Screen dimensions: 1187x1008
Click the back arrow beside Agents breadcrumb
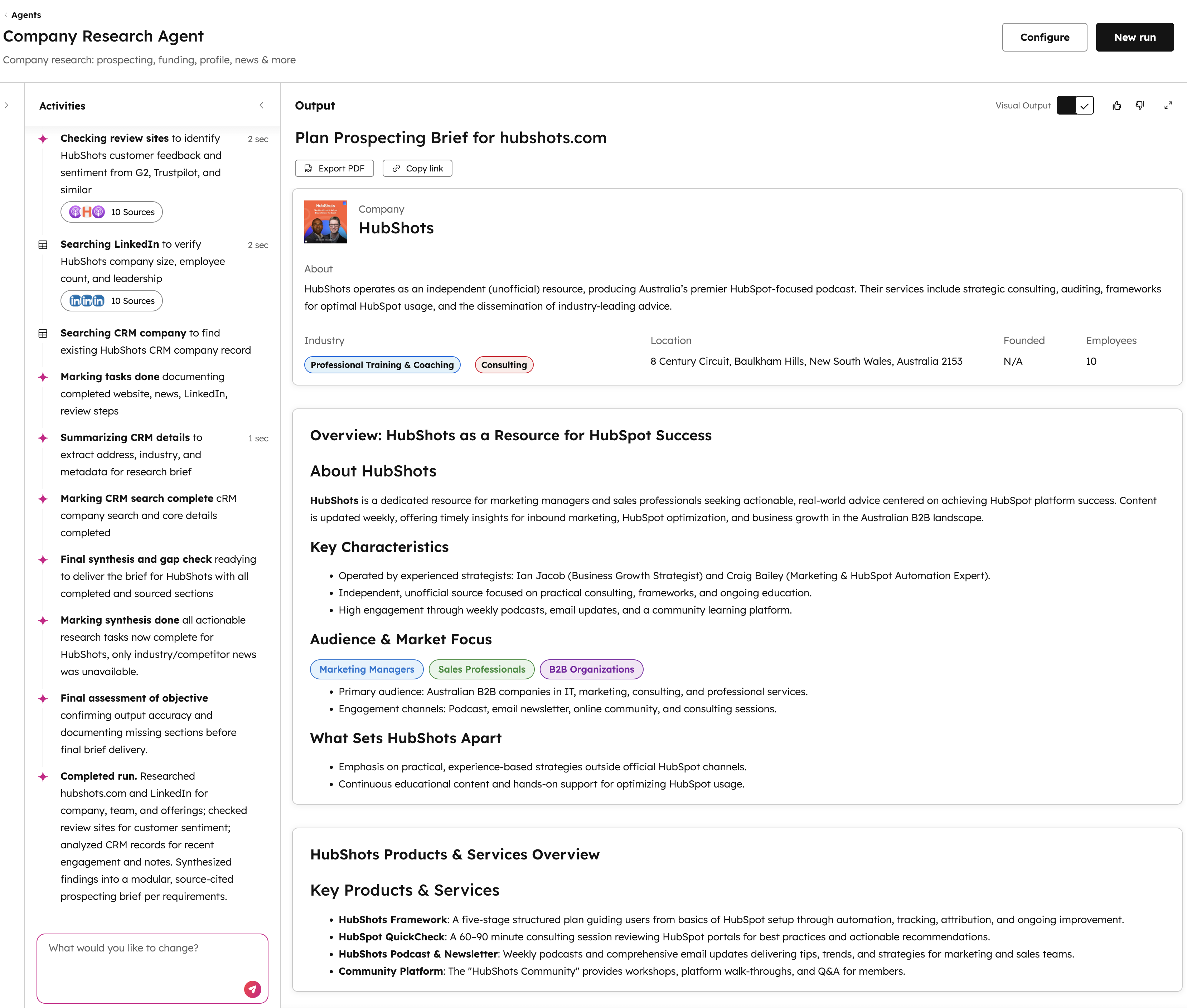click(x=6, y=15)
